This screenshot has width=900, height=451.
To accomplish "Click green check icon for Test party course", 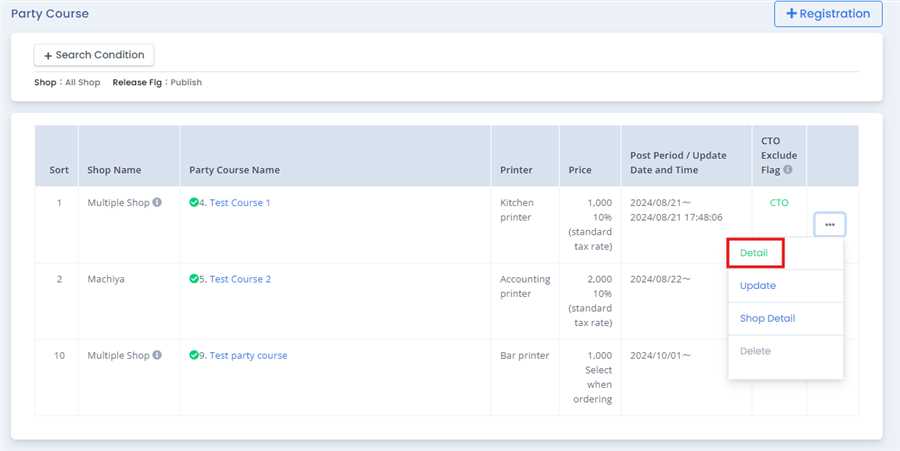I will click(194, 355).
